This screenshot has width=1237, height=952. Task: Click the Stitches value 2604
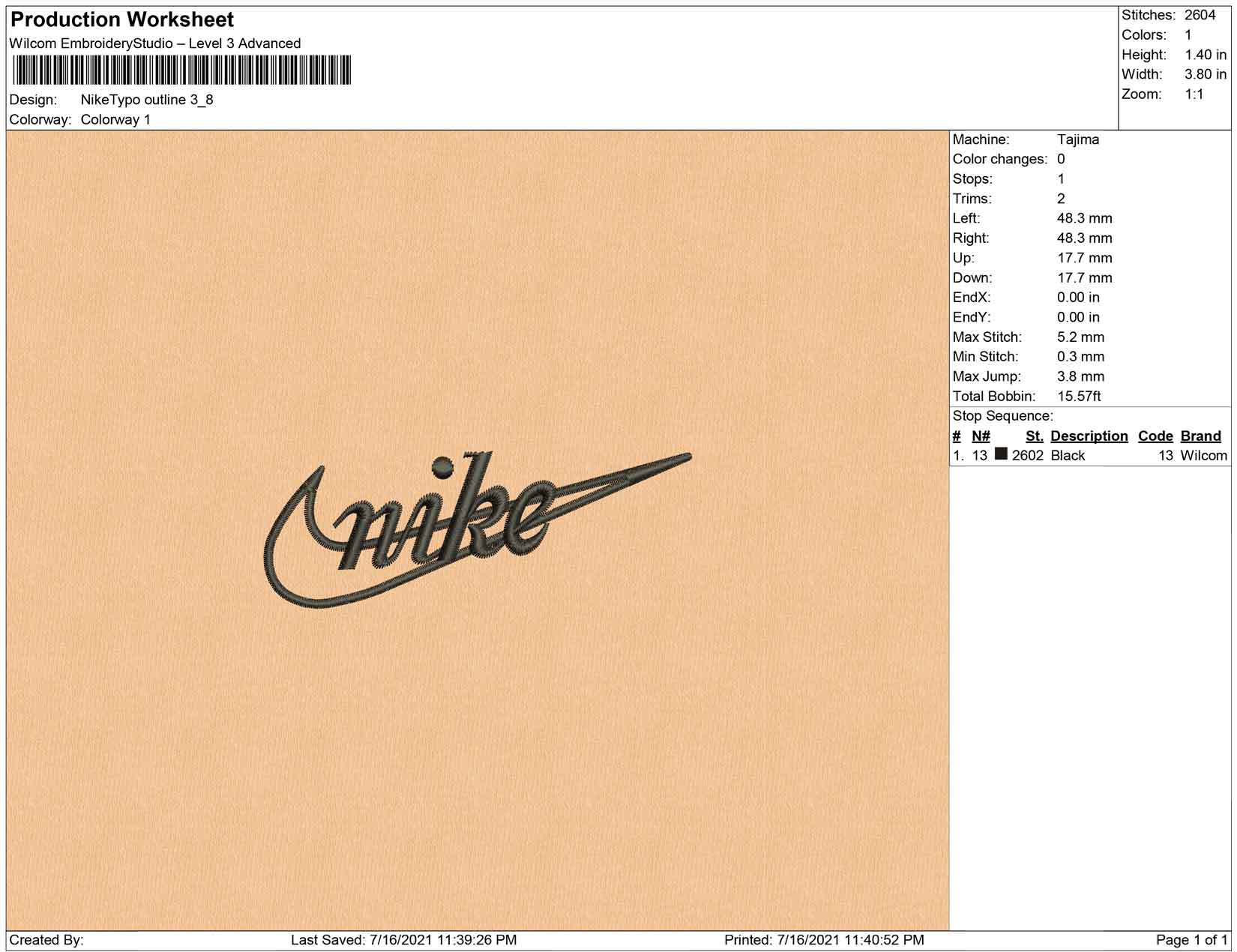tap(1200, 15)
